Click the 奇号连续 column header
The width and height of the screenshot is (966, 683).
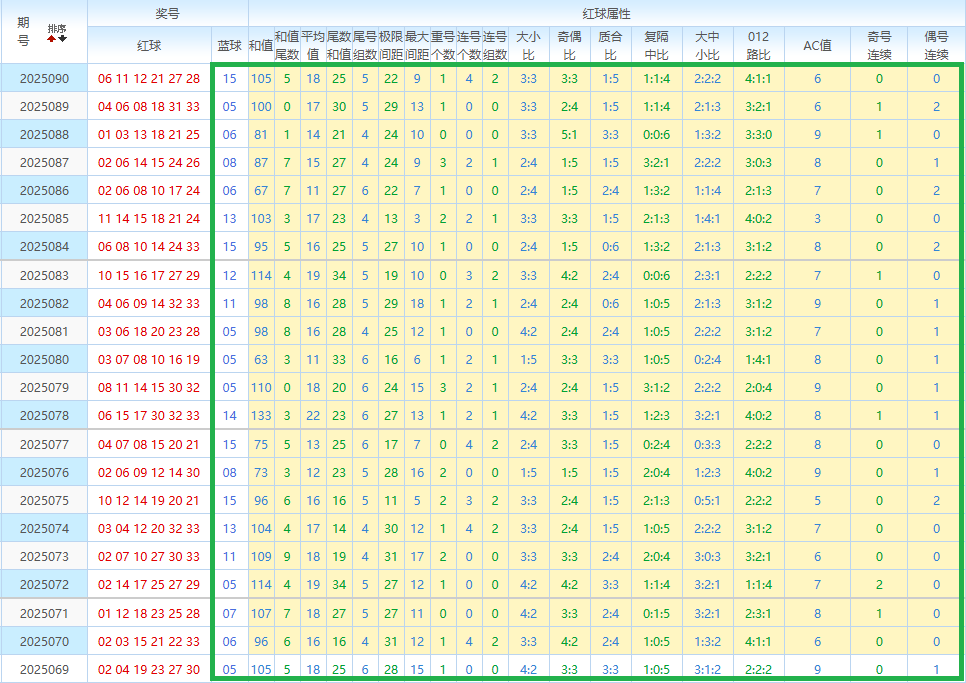coord(879,45)
